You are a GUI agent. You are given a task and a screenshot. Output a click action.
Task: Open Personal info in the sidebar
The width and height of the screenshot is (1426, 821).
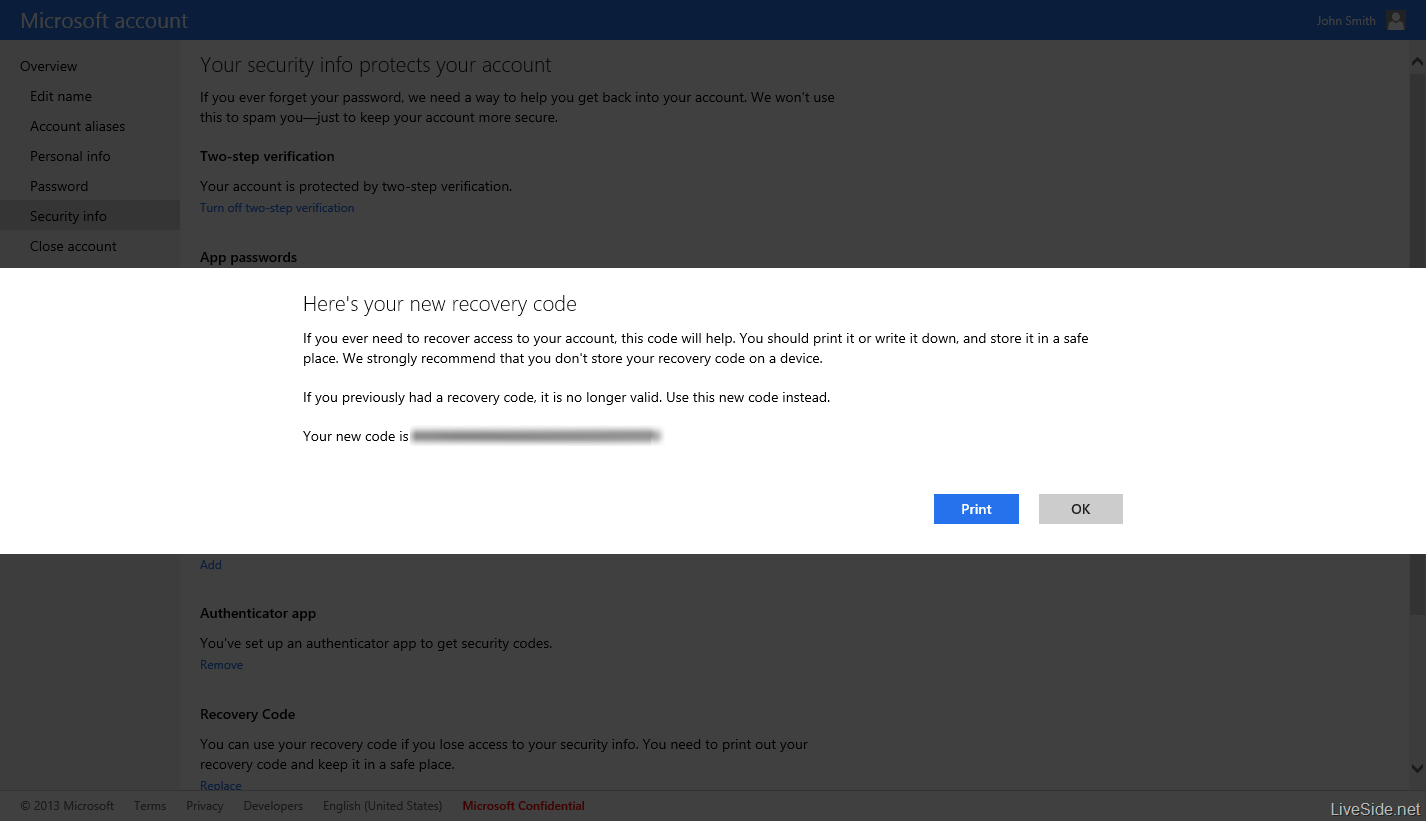click(70, 156)
